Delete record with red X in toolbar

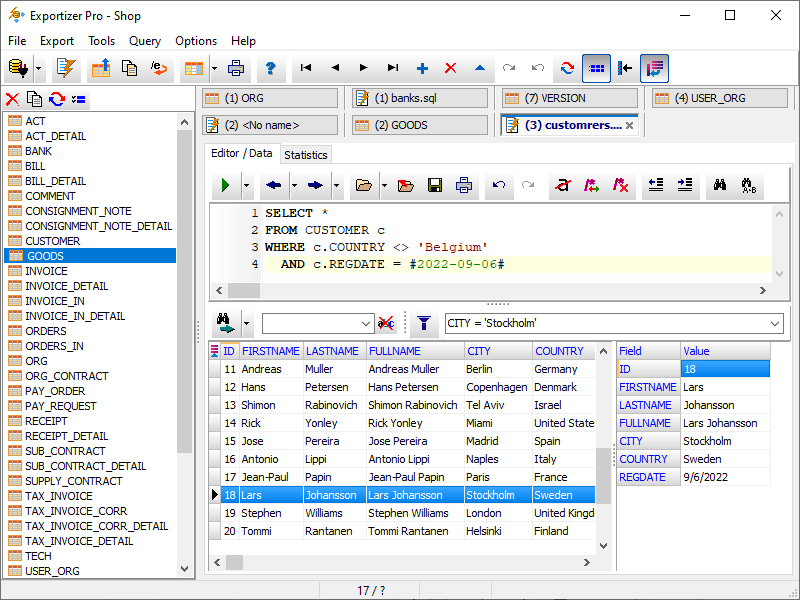click(451, 68)
